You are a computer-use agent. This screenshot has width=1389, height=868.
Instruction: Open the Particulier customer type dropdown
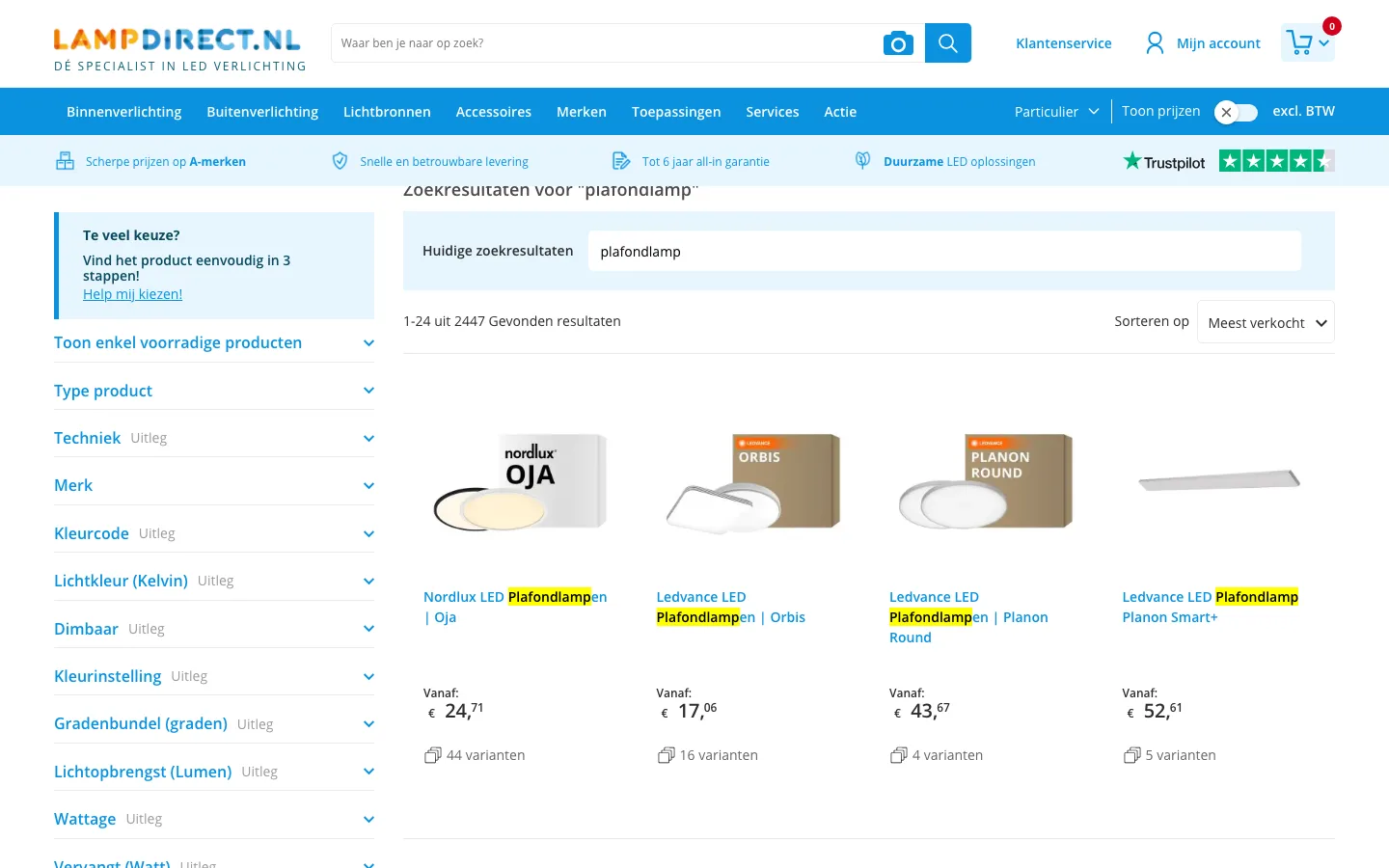point(1056,112)
